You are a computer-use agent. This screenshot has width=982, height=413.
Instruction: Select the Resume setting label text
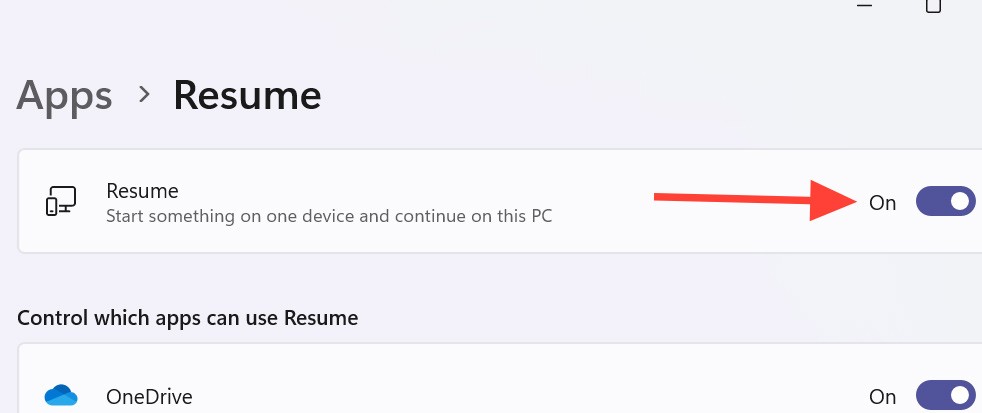click(142, 190)
